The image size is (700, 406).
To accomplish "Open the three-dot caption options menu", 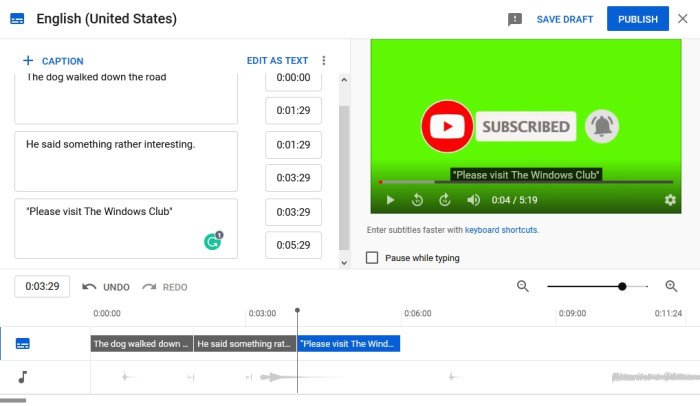I will pyautogui.click(x=324, y=60).
